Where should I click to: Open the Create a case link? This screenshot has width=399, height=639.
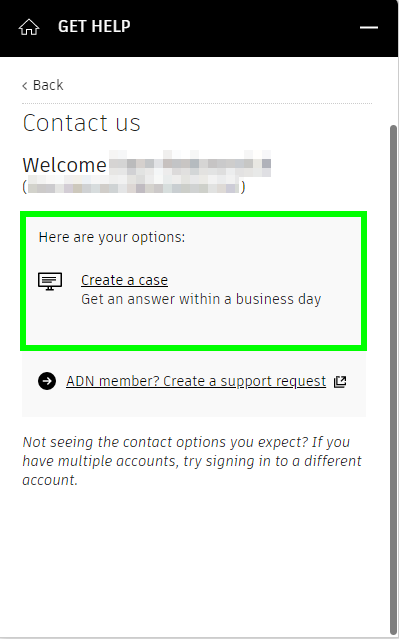(124, 280)
